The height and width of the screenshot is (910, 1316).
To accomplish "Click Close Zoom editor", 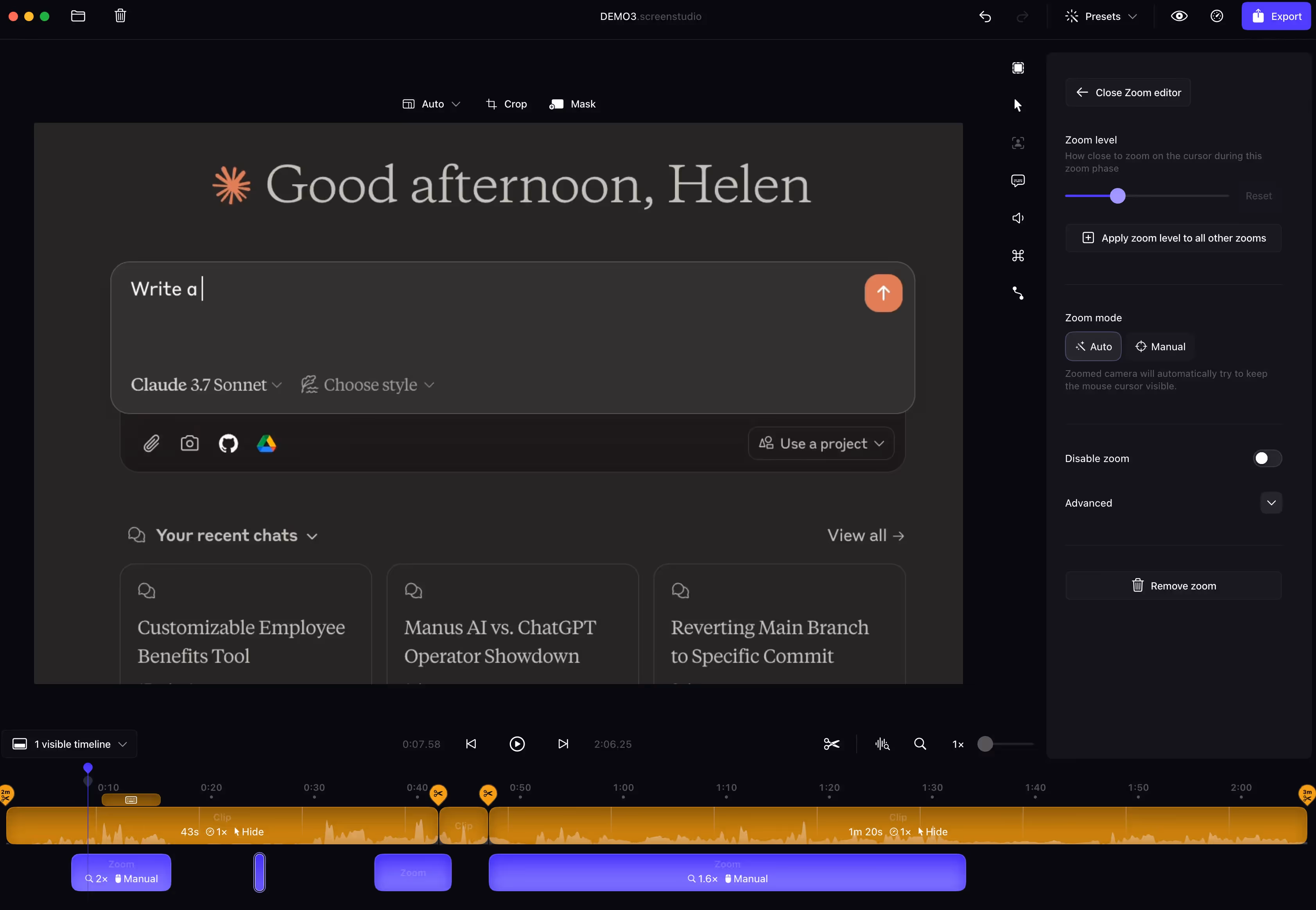I will point(1128,92).
